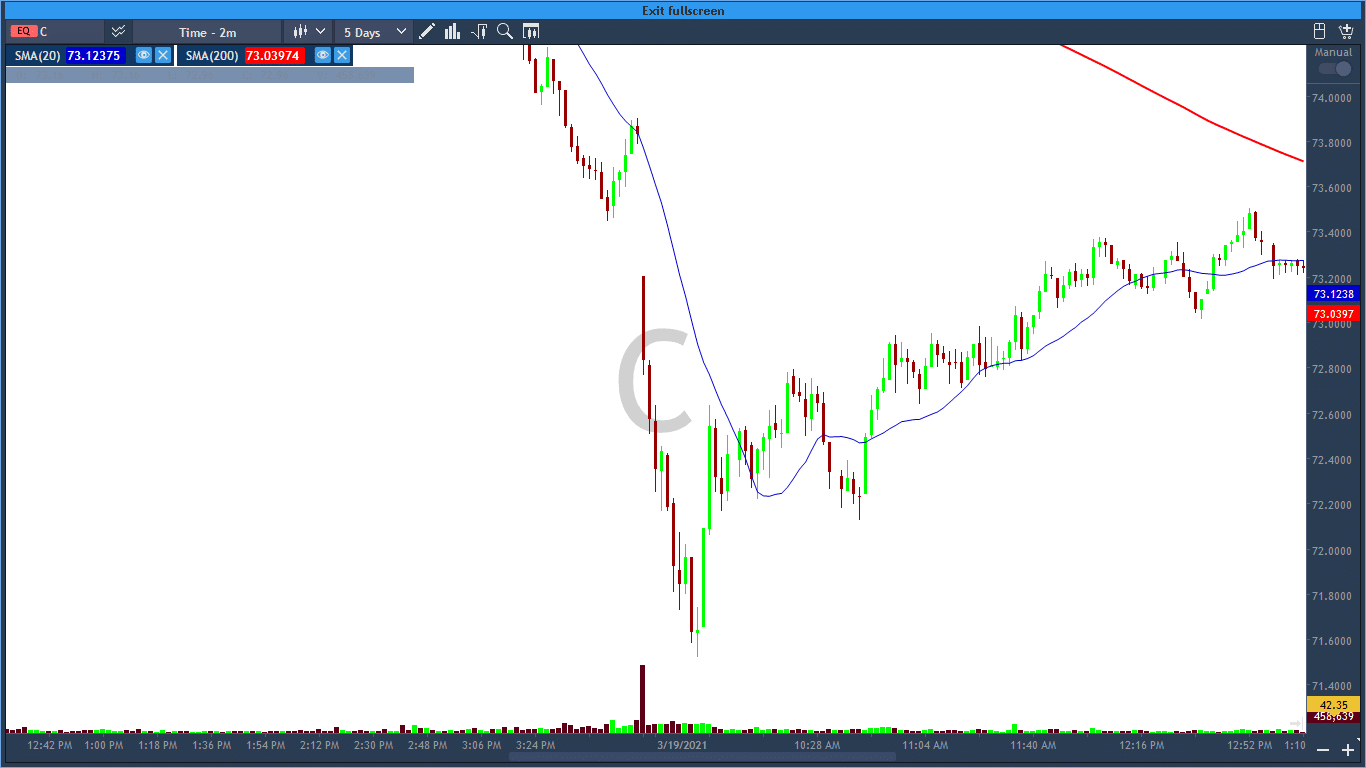Viewport: 1366px width, 768px height.
Task: Click the SMA(20) indicator label
Action: pos(37,56)
